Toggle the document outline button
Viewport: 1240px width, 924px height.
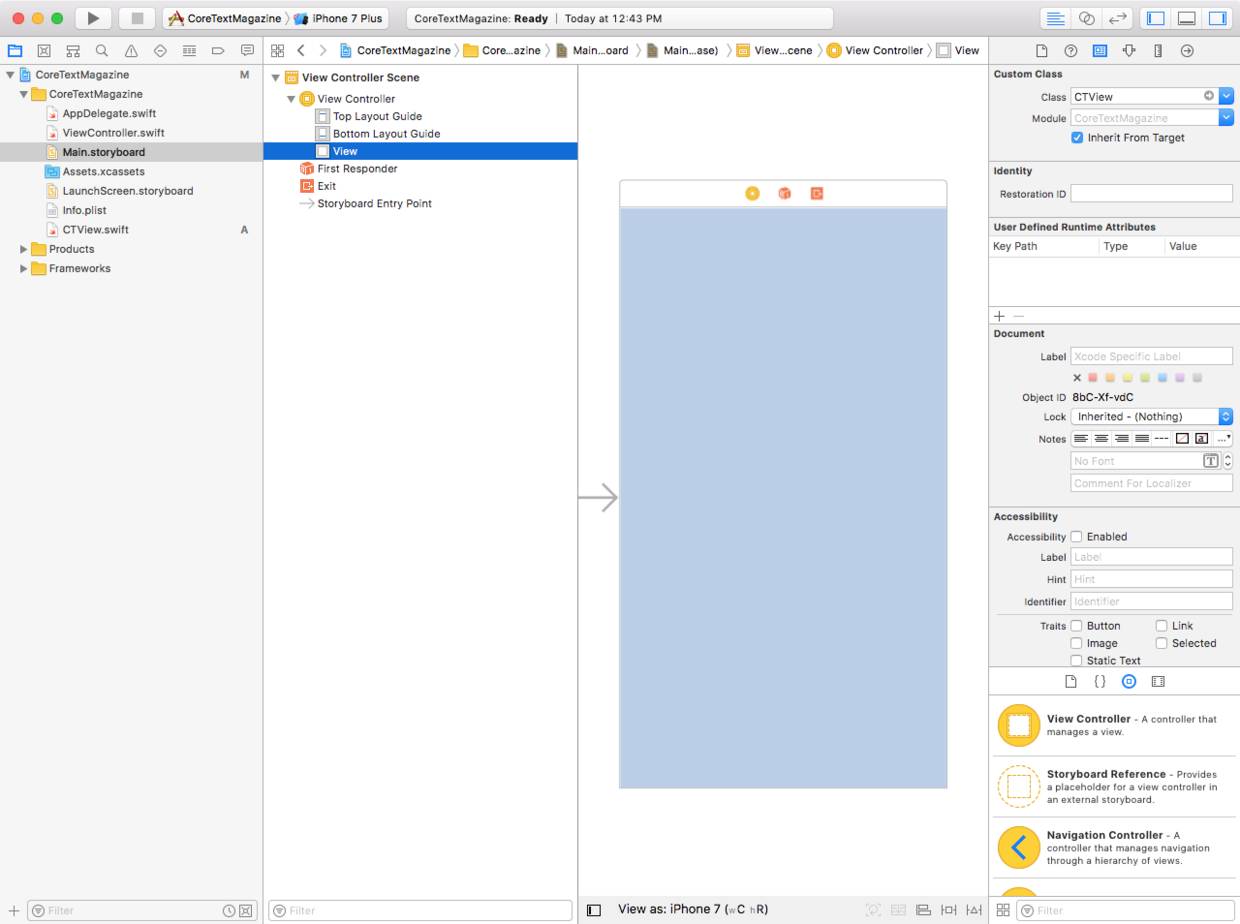coord(594,910)
